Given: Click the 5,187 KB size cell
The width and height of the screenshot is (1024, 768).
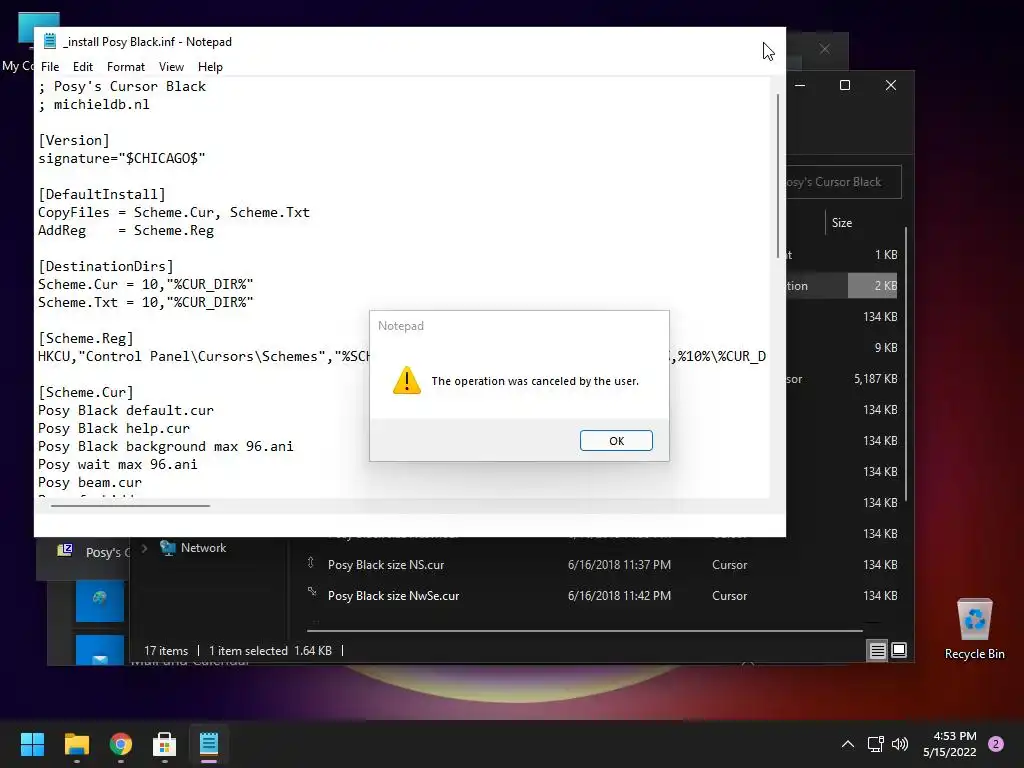Looking at the screenshot, I should (x=875, y=379).
